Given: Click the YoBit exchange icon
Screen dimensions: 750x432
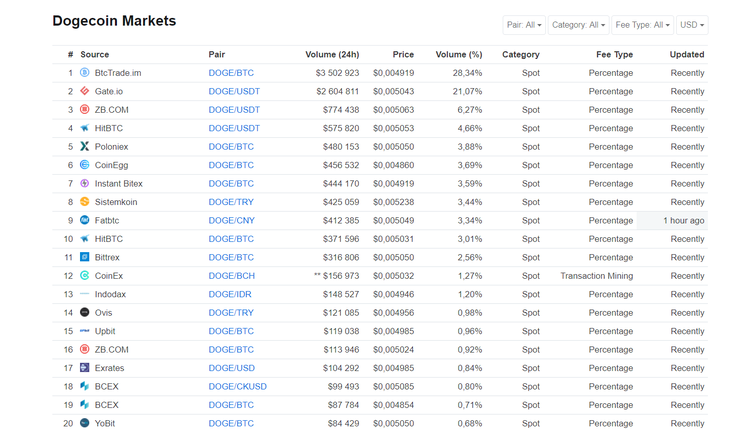Looking at the screenshot, I should click(84, 423).
